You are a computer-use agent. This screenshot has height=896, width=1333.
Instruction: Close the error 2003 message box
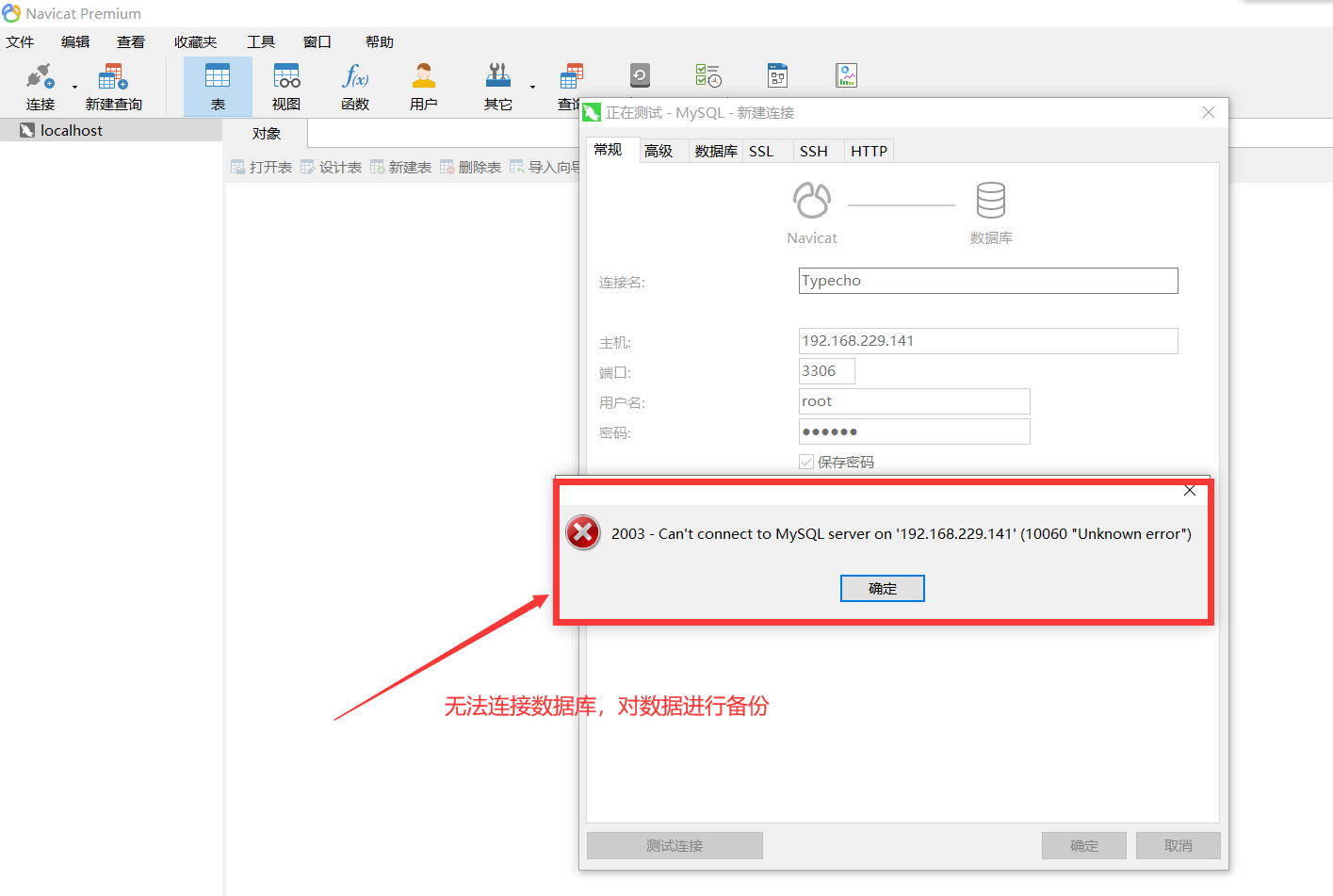(1190, 490)
